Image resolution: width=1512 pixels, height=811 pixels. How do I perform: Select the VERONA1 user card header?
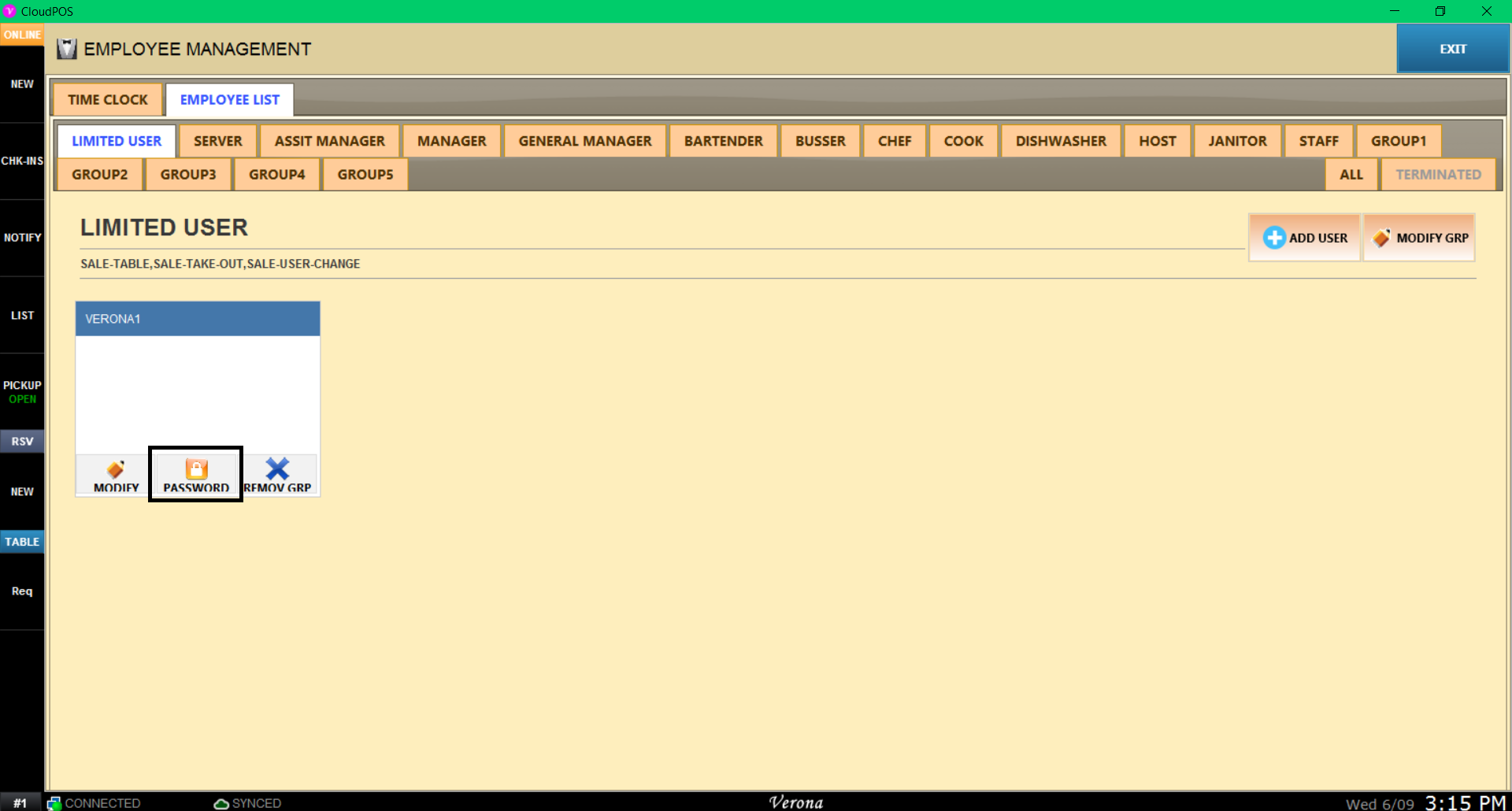pos(198,319)
